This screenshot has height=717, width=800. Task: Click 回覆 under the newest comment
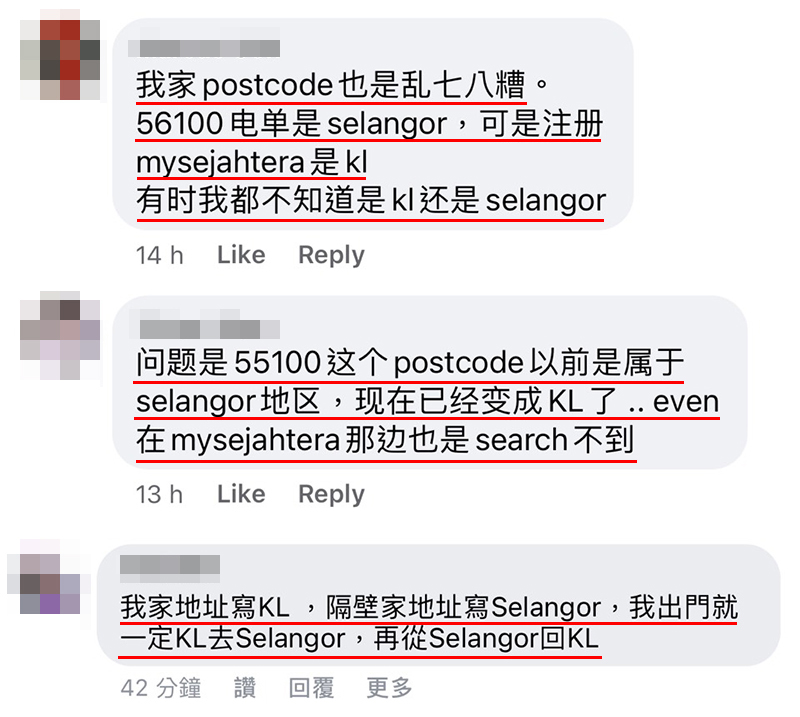pos(311,687)
